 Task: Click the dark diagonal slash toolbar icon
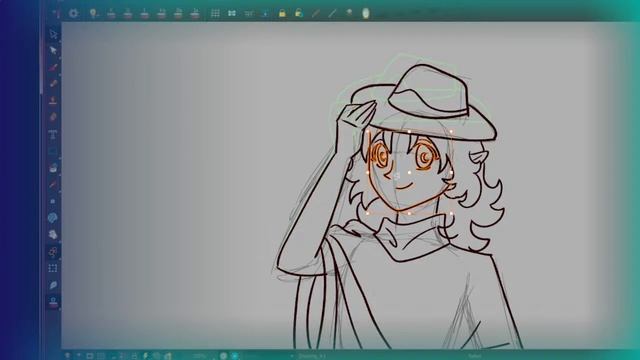[316, 13]
